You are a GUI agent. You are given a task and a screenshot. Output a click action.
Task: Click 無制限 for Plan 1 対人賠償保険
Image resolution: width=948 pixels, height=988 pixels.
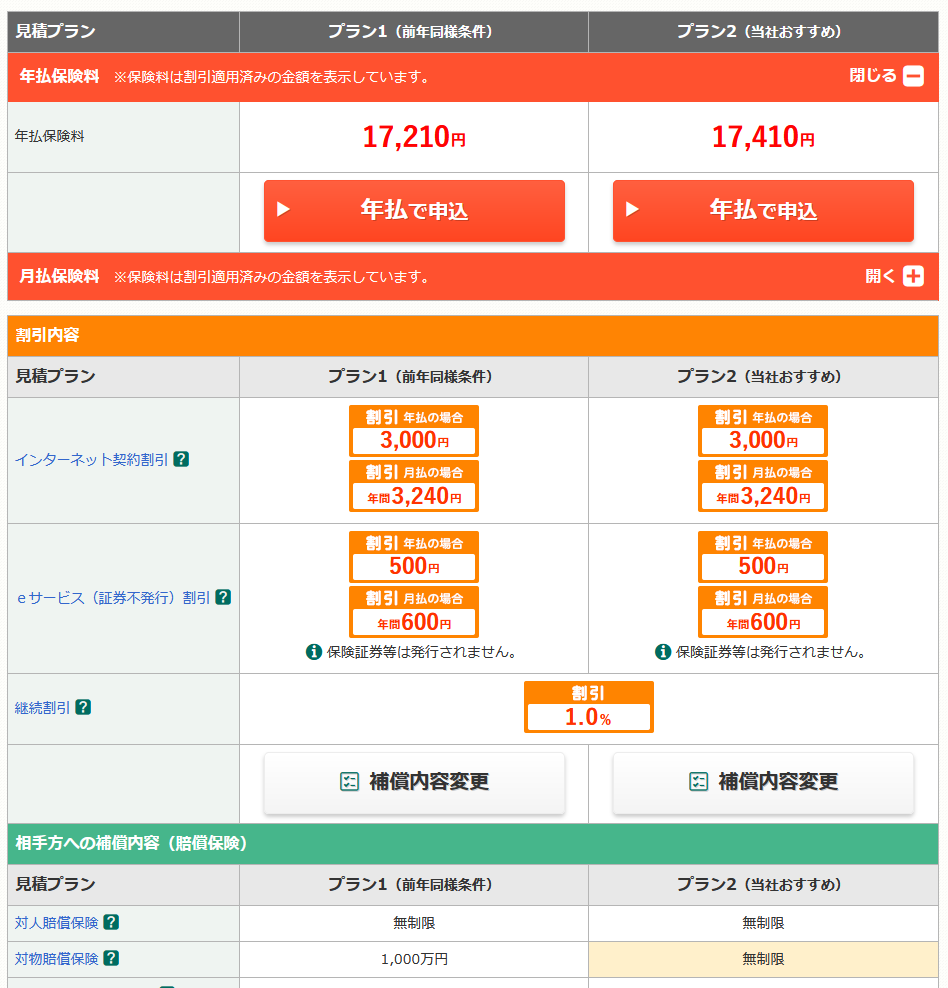click(414, 923)
